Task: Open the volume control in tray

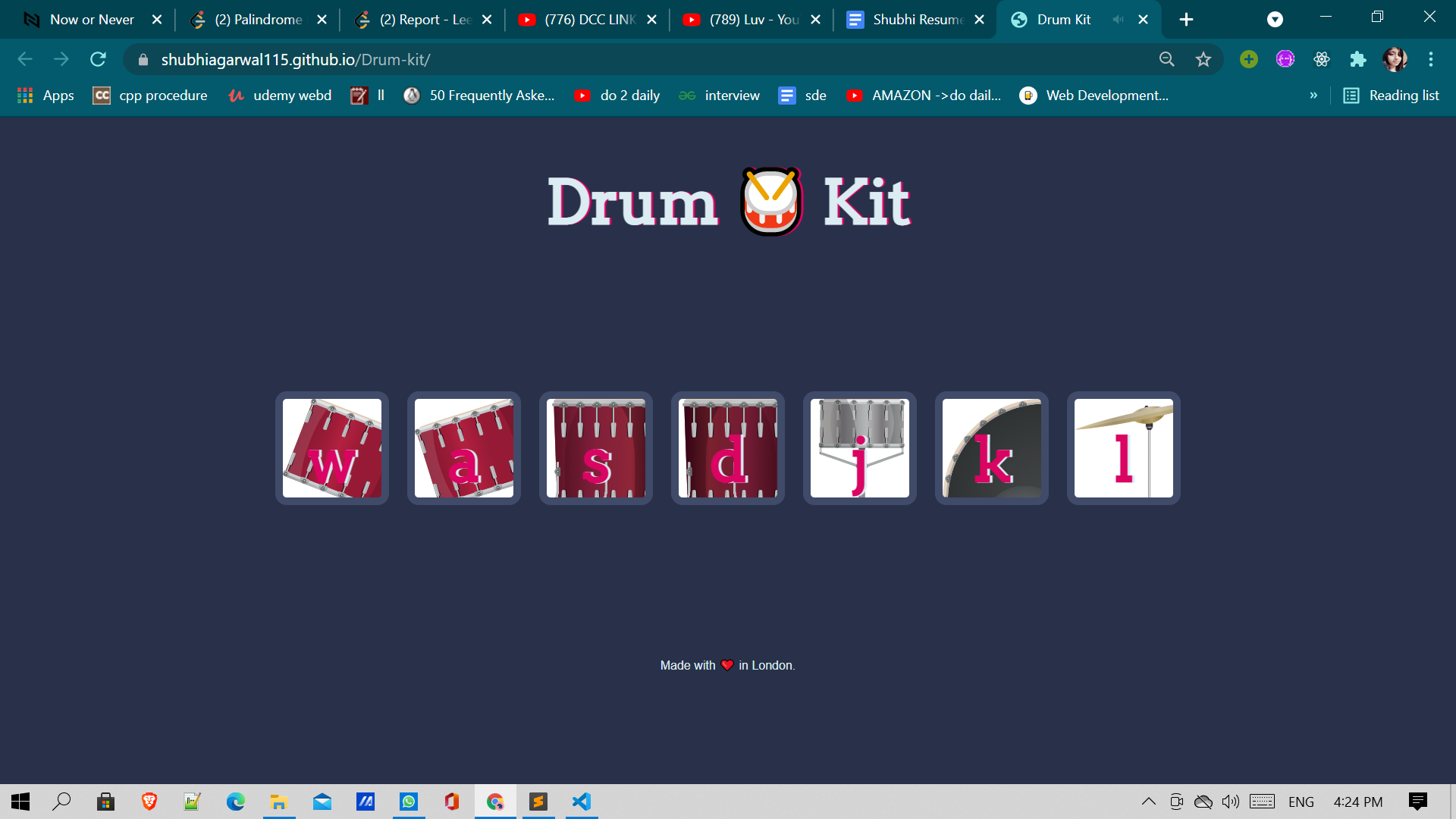Action: pyautogui.click(x=1231, y=802)
